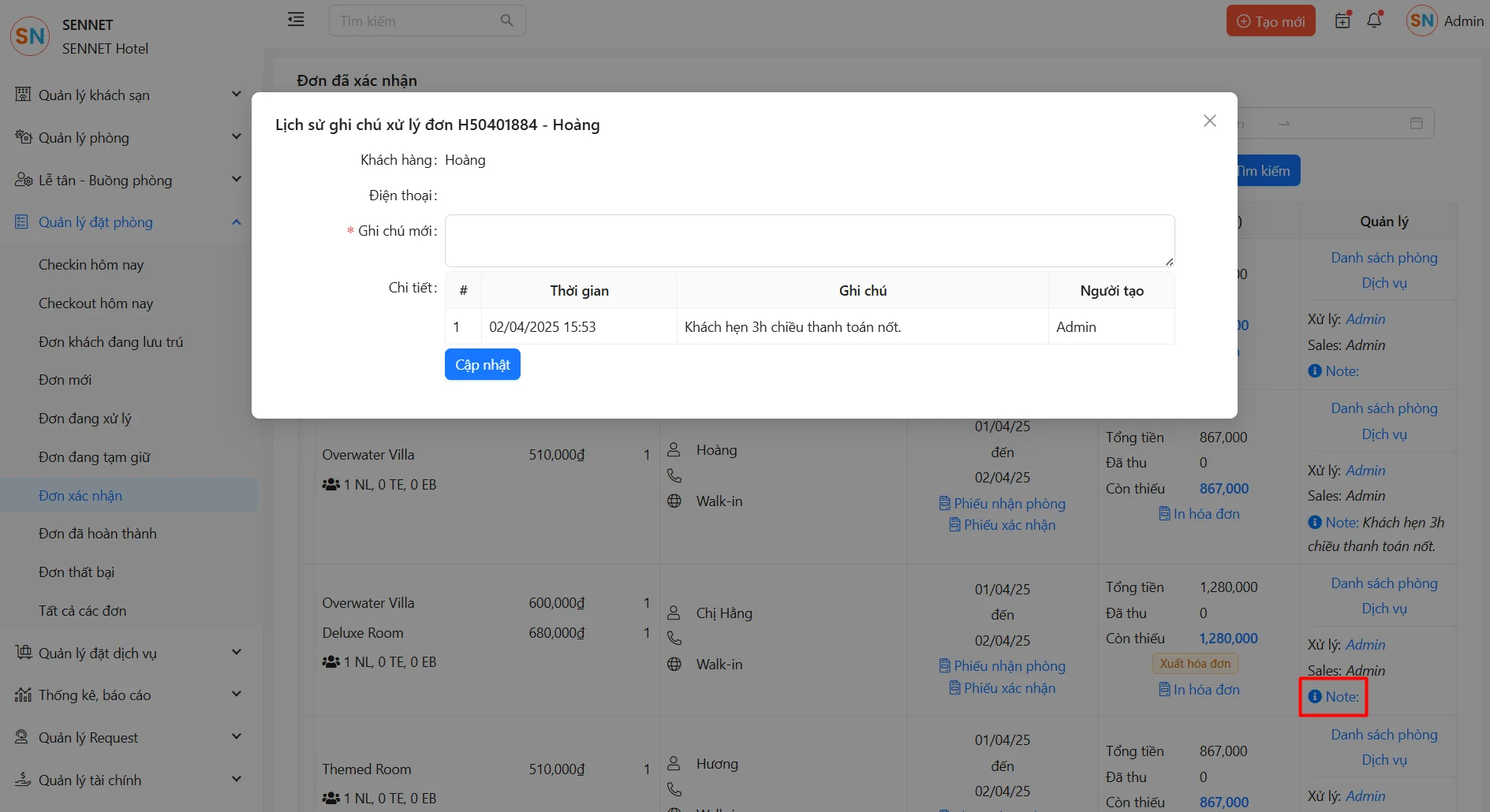Image resolution: width=1490 pixels, height=812 pixels.
Task: Click the info icon next to highlighted Note
Action: (x=1314, y=697)
